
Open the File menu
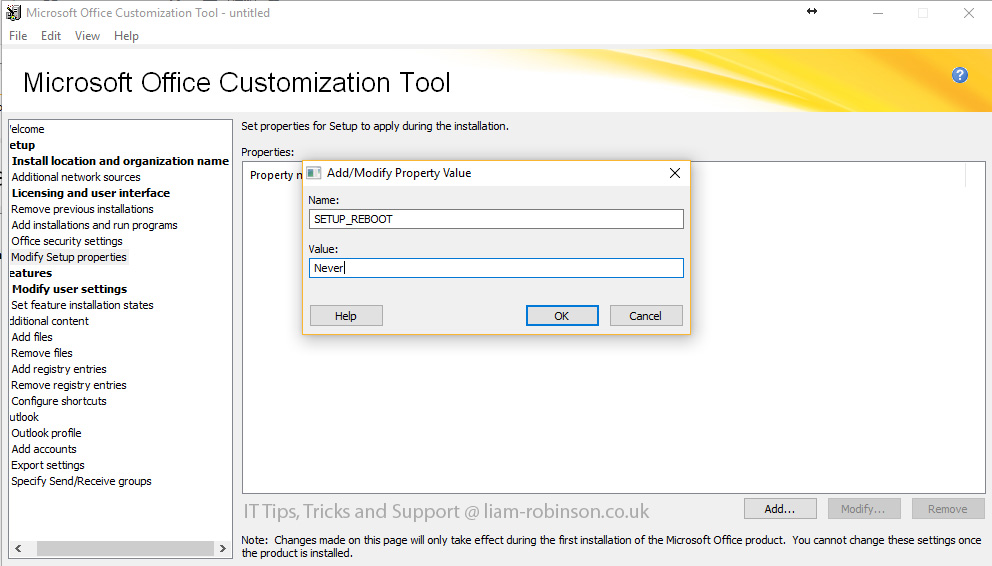(18, 36)
